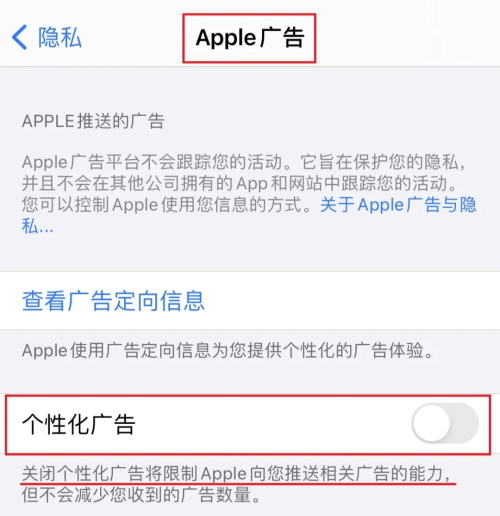
Task: Tap empty navigation bar area right of title
Action: pos(407,37)
